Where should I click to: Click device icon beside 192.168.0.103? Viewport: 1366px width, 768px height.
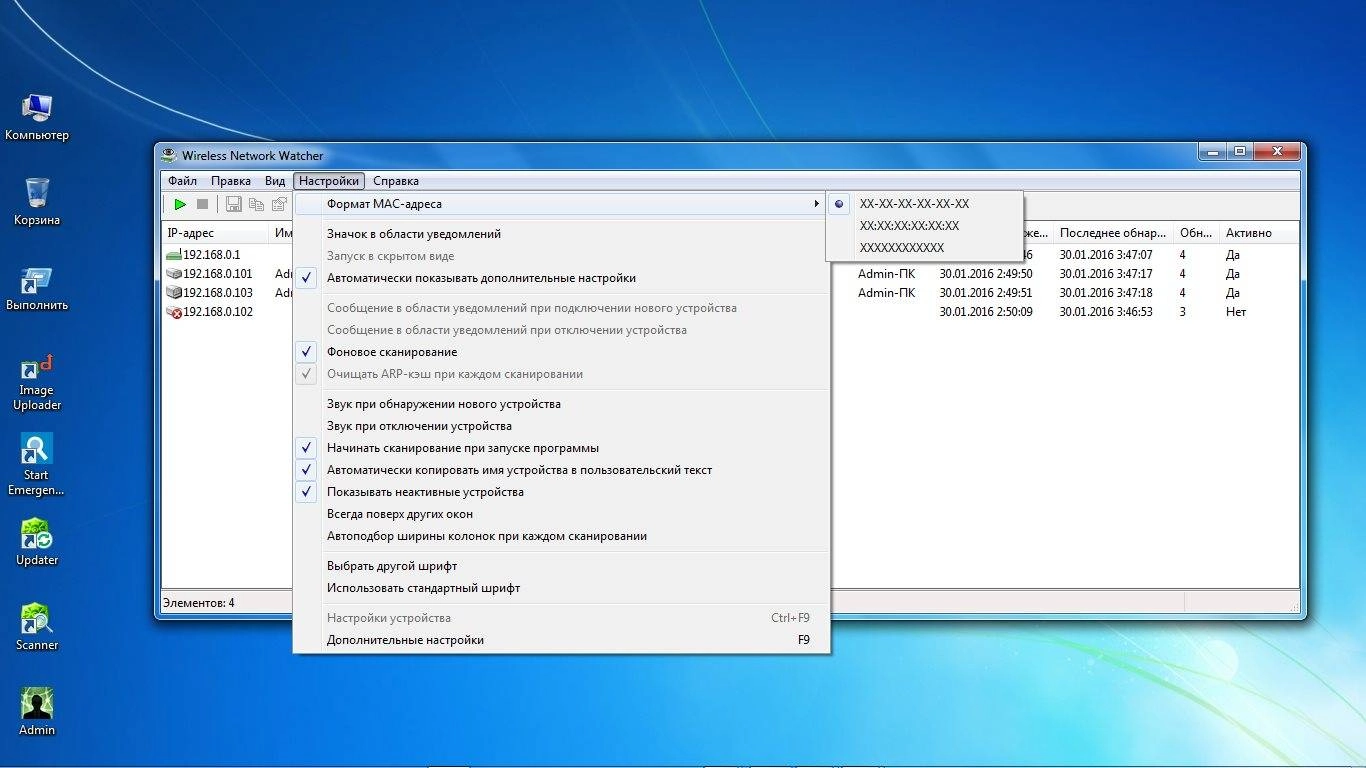(x=173, y=293)
